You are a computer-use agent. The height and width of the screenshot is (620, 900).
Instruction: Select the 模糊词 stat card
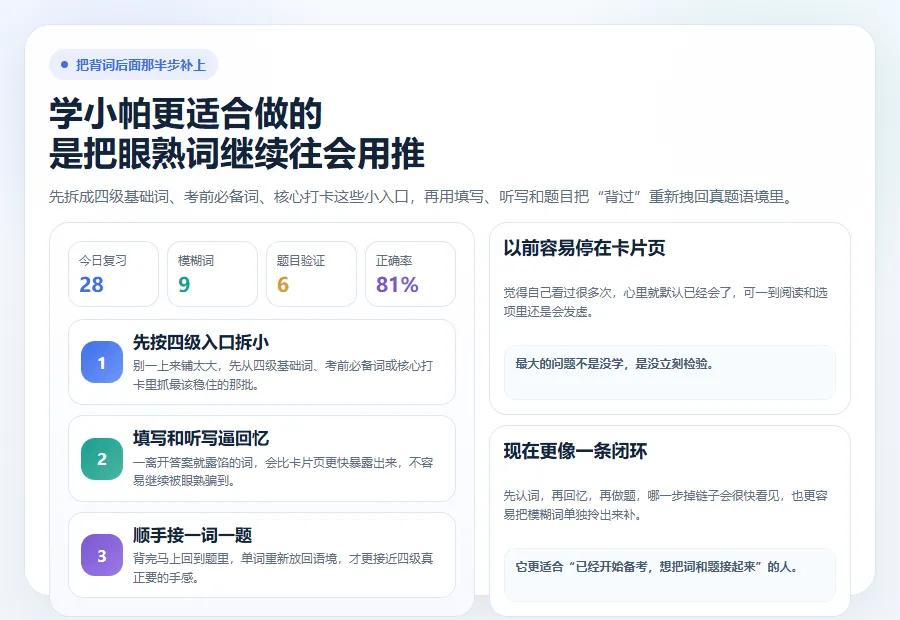click(212, 273)
